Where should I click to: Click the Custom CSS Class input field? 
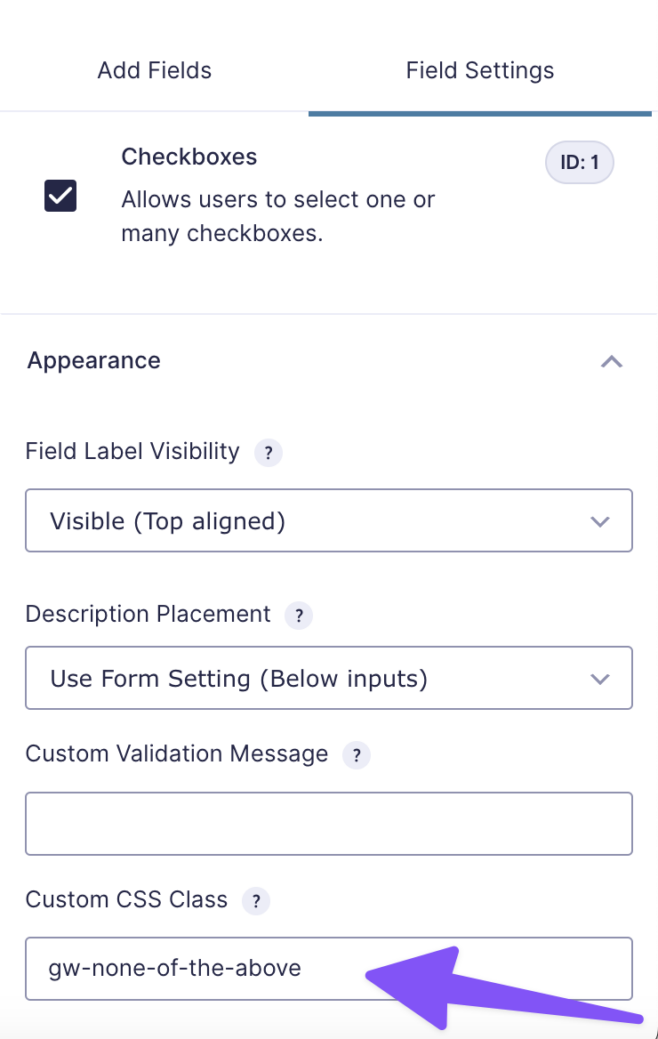click(329, 968)
